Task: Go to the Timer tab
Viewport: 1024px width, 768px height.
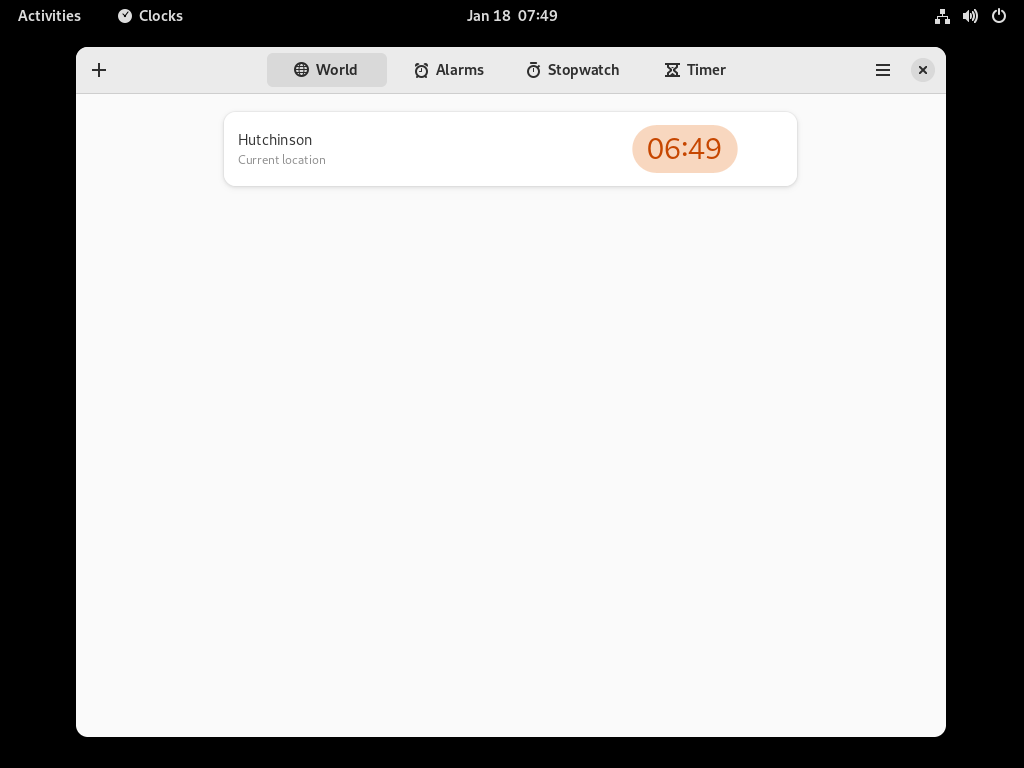Action: [x=696, y=70]
